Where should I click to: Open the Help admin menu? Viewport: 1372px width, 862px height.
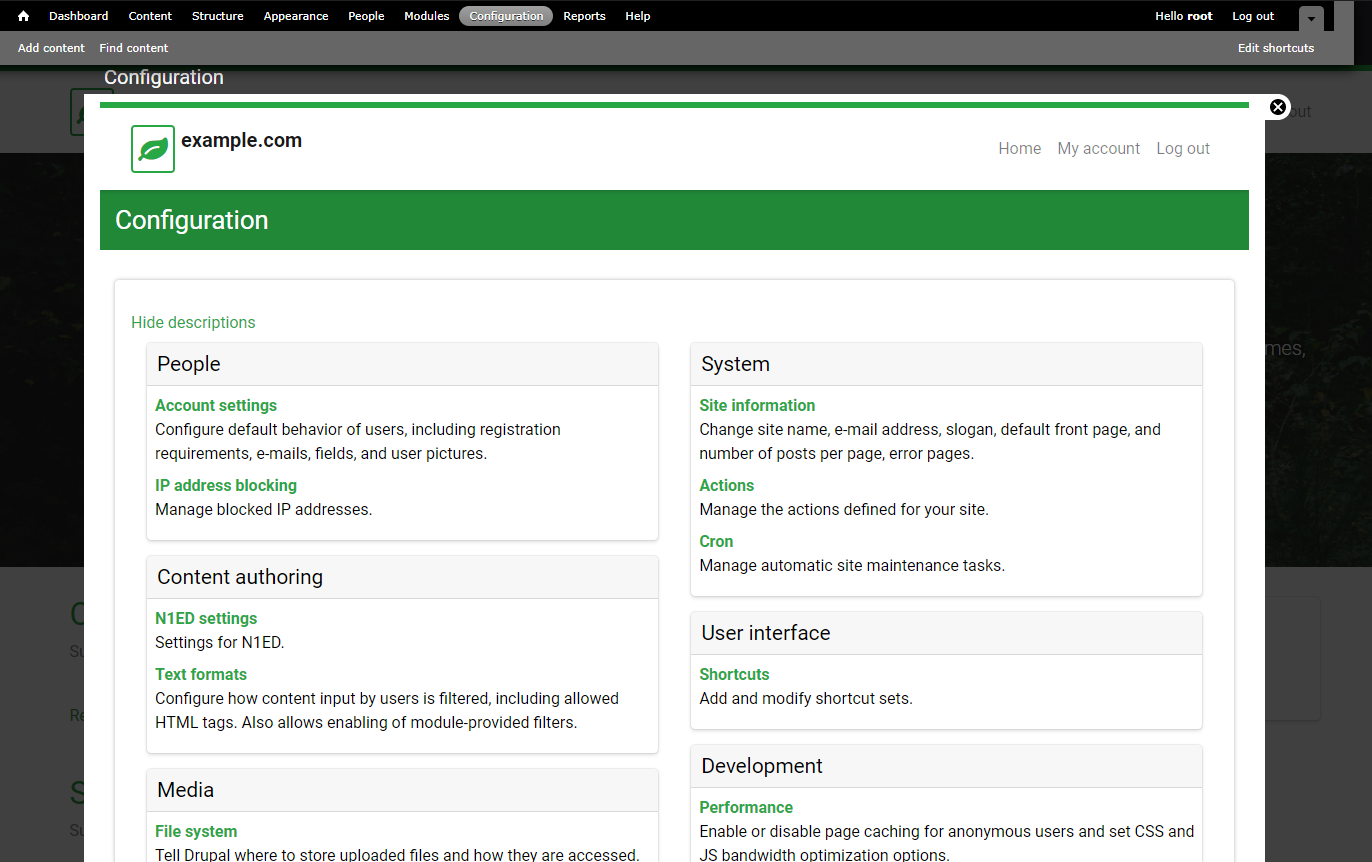pos(638,16)
